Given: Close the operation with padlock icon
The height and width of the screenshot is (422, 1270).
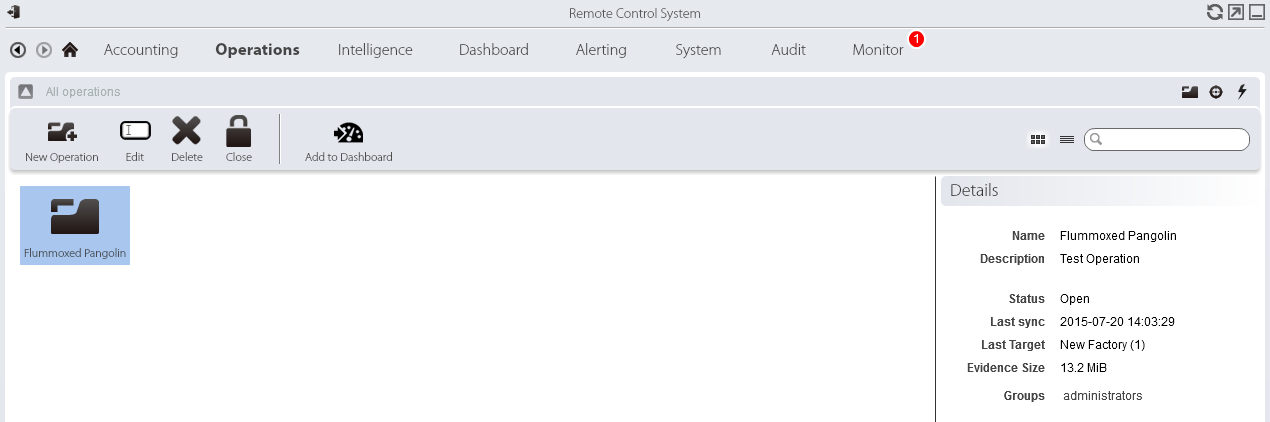Looking at the screenshot, I should click(x=239, y=132).
